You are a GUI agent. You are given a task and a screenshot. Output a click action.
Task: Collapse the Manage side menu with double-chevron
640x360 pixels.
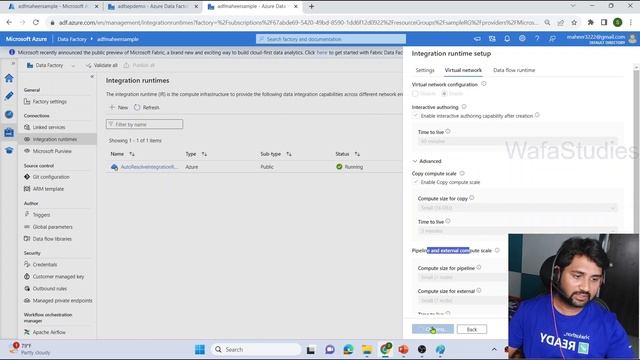[92, 76]
